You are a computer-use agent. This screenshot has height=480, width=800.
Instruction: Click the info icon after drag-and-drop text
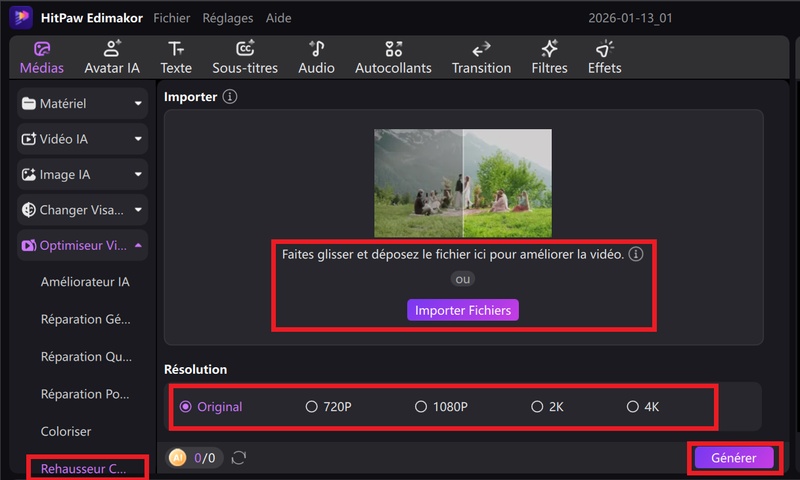coord(636,254)
